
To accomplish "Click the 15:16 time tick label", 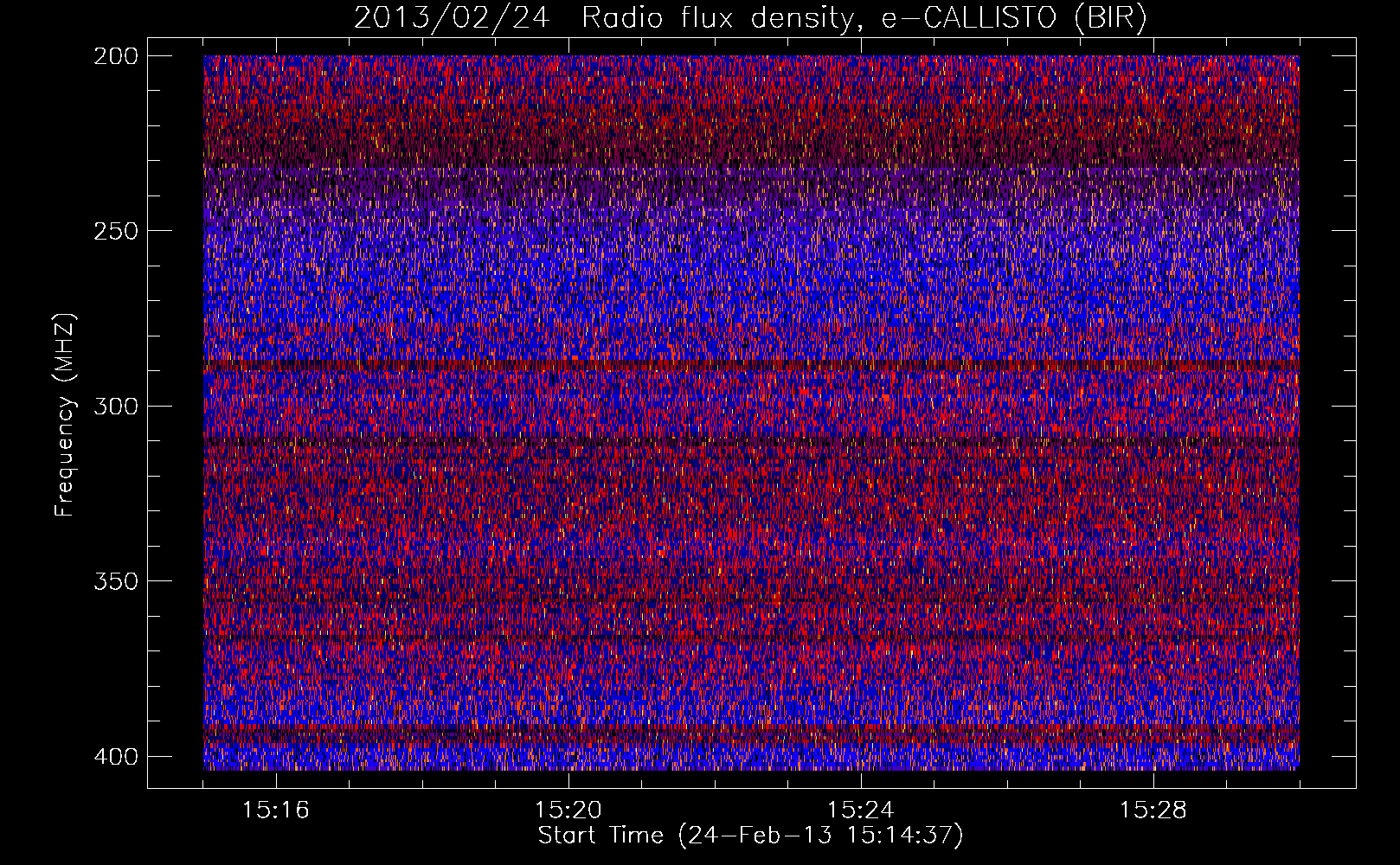I will [x=276, y=811].
